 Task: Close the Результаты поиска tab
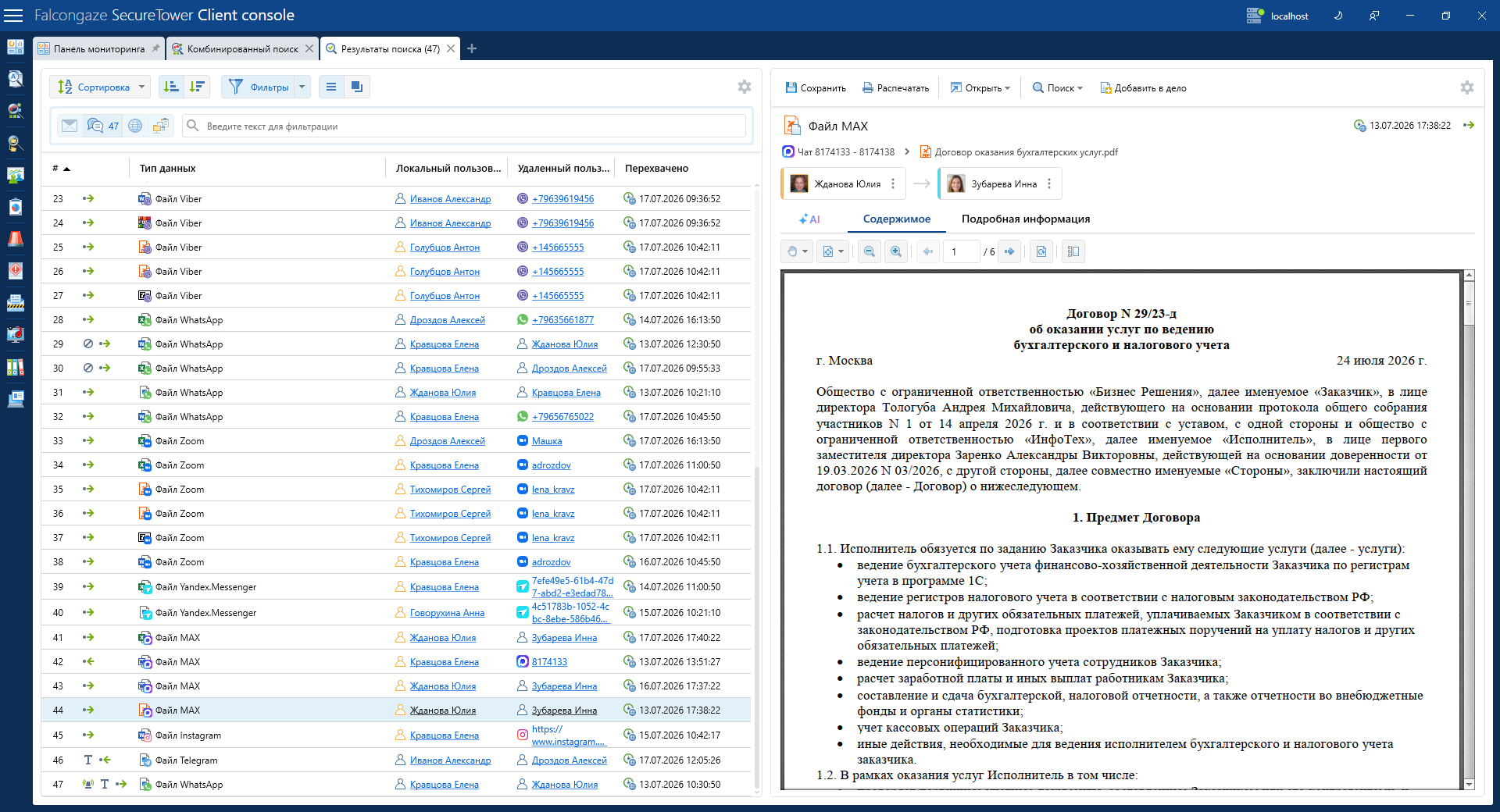451,48
